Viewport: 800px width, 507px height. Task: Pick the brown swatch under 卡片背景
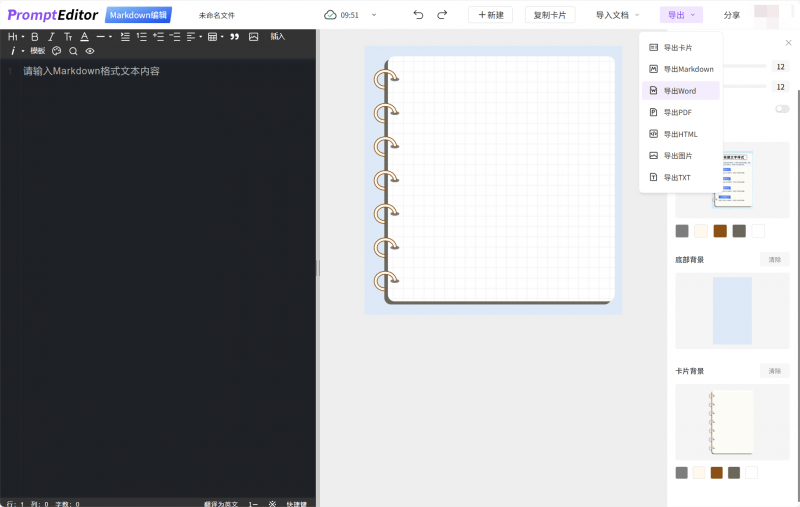(x=716, y=472)
